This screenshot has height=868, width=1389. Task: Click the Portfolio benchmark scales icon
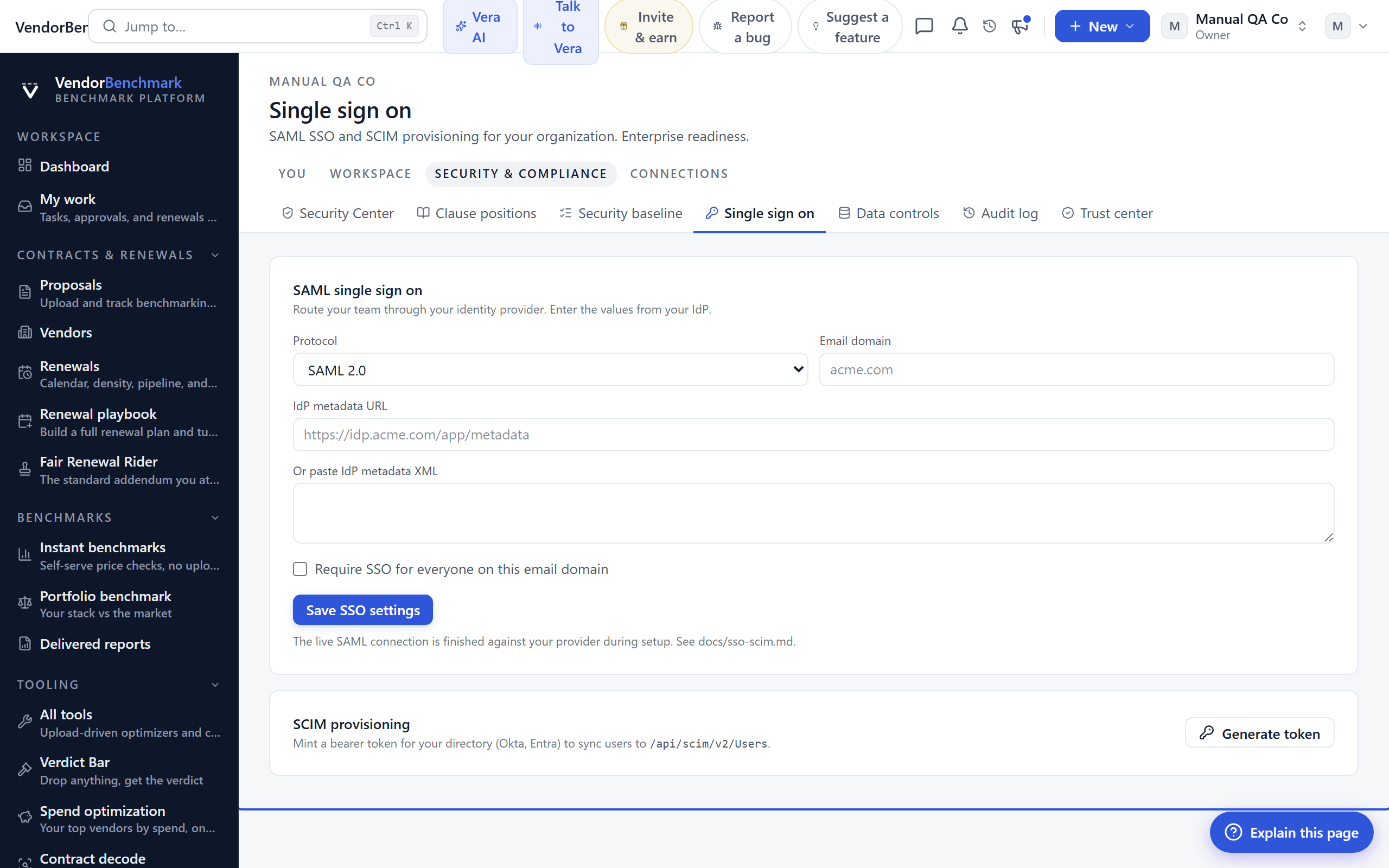coord(24,603)
